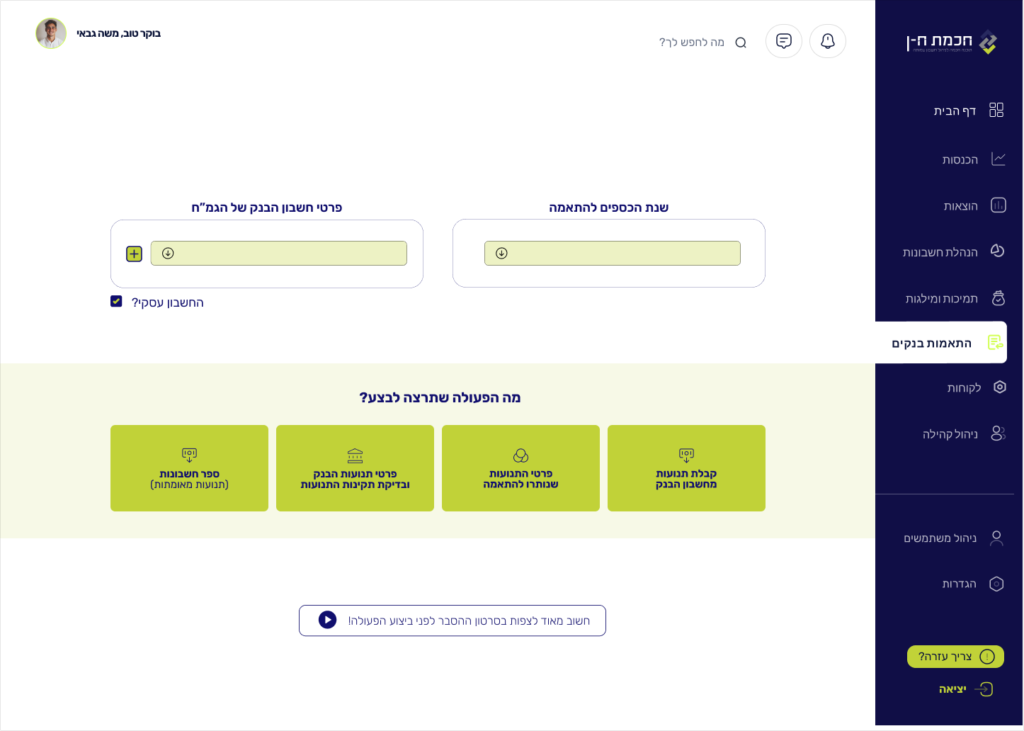This screenshot has height=731, width=1024.
Task: Click פרטי התנועות שנותרו להתאמה button
Action: coord(520,468)
